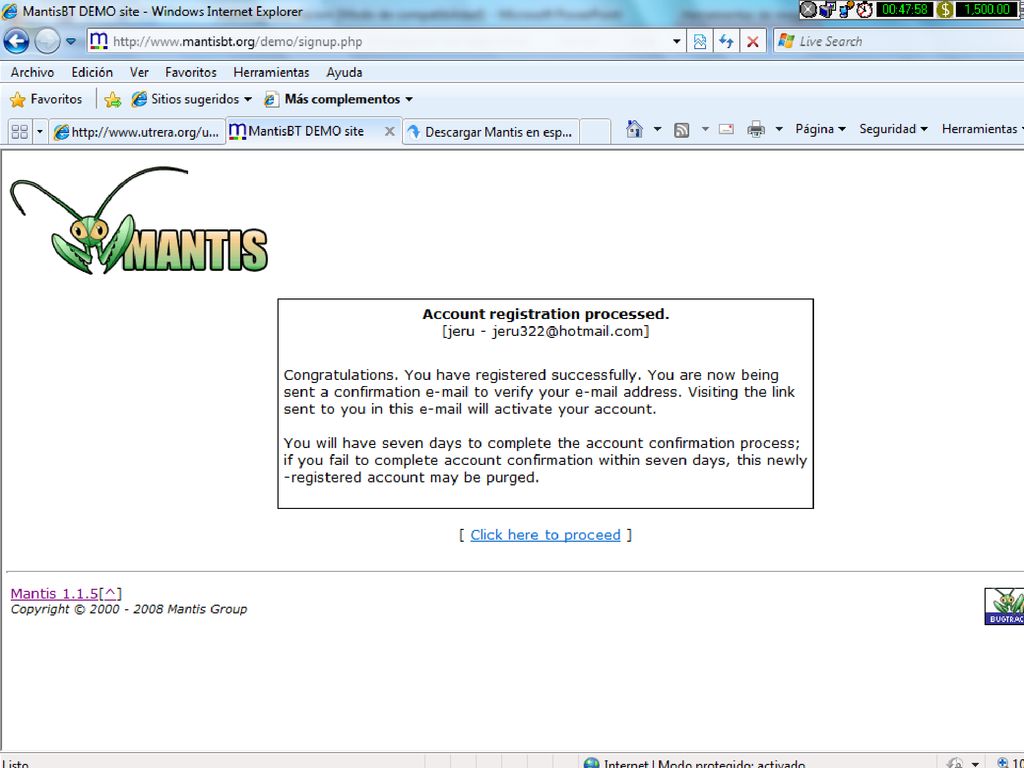Click the Add to favorites bar star icon
1024x768 pixels.
[x=112, y=99]
